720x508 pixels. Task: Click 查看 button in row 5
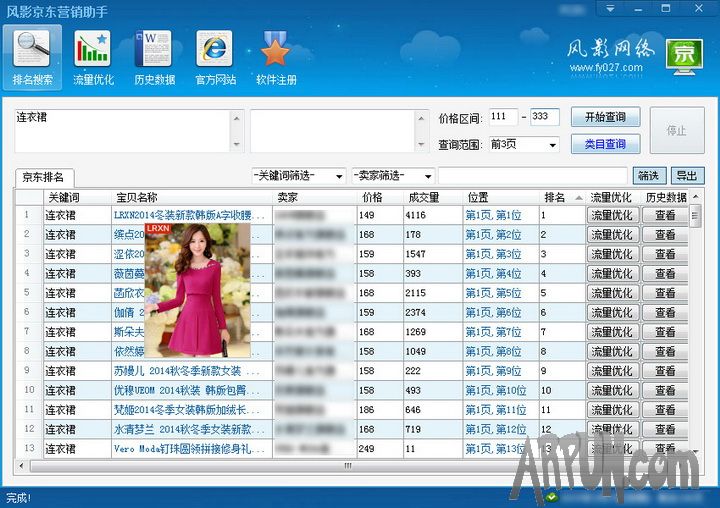click(665, 293)
